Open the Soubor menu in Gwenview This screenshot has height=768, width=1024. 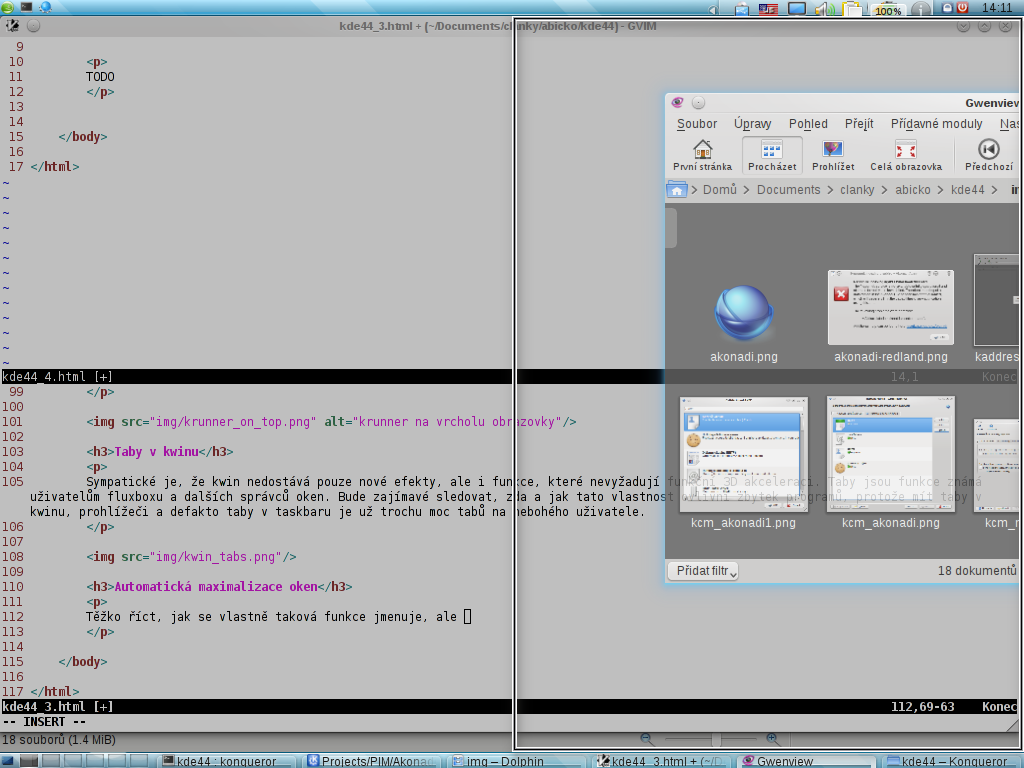tap(697, 123)
